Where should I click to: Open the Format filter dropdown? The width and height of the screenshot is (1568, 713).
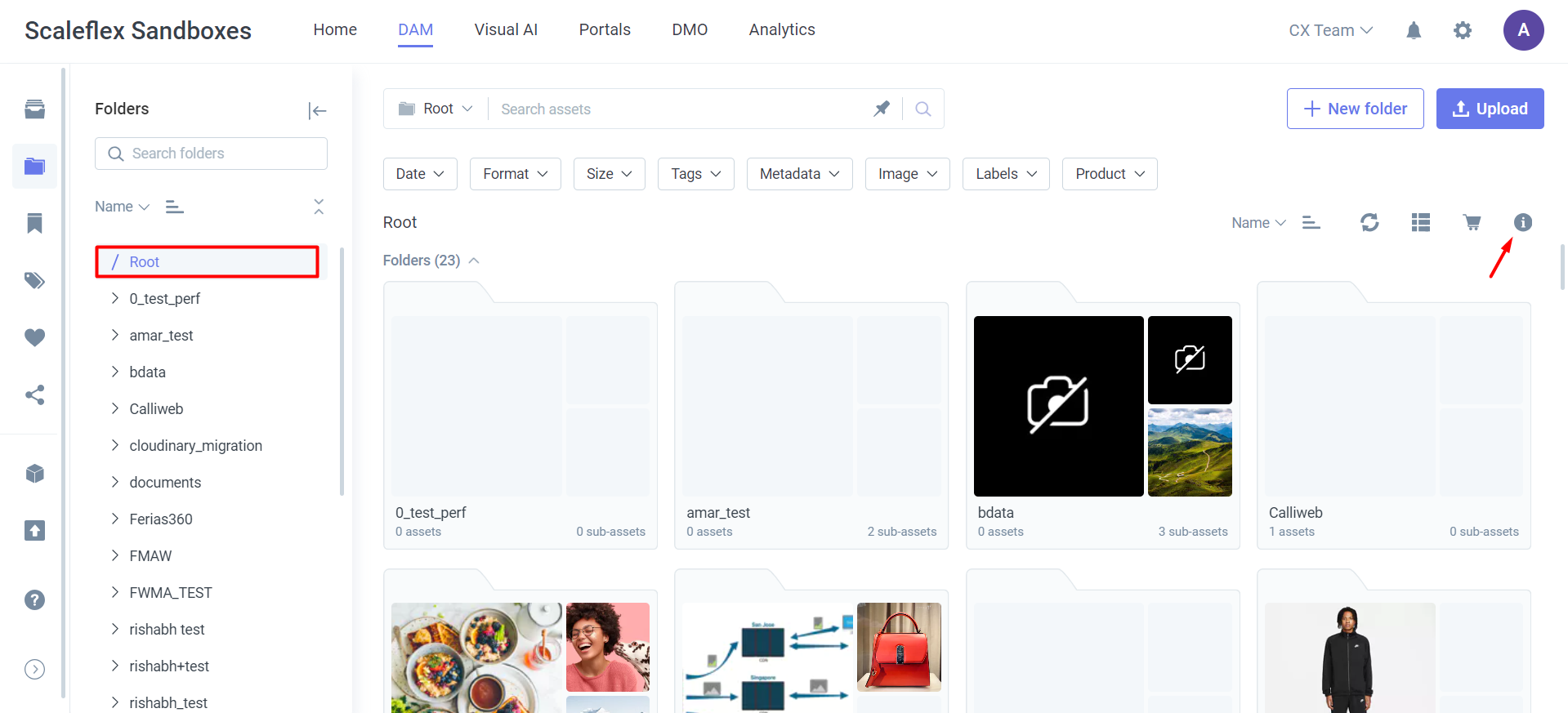515,174
